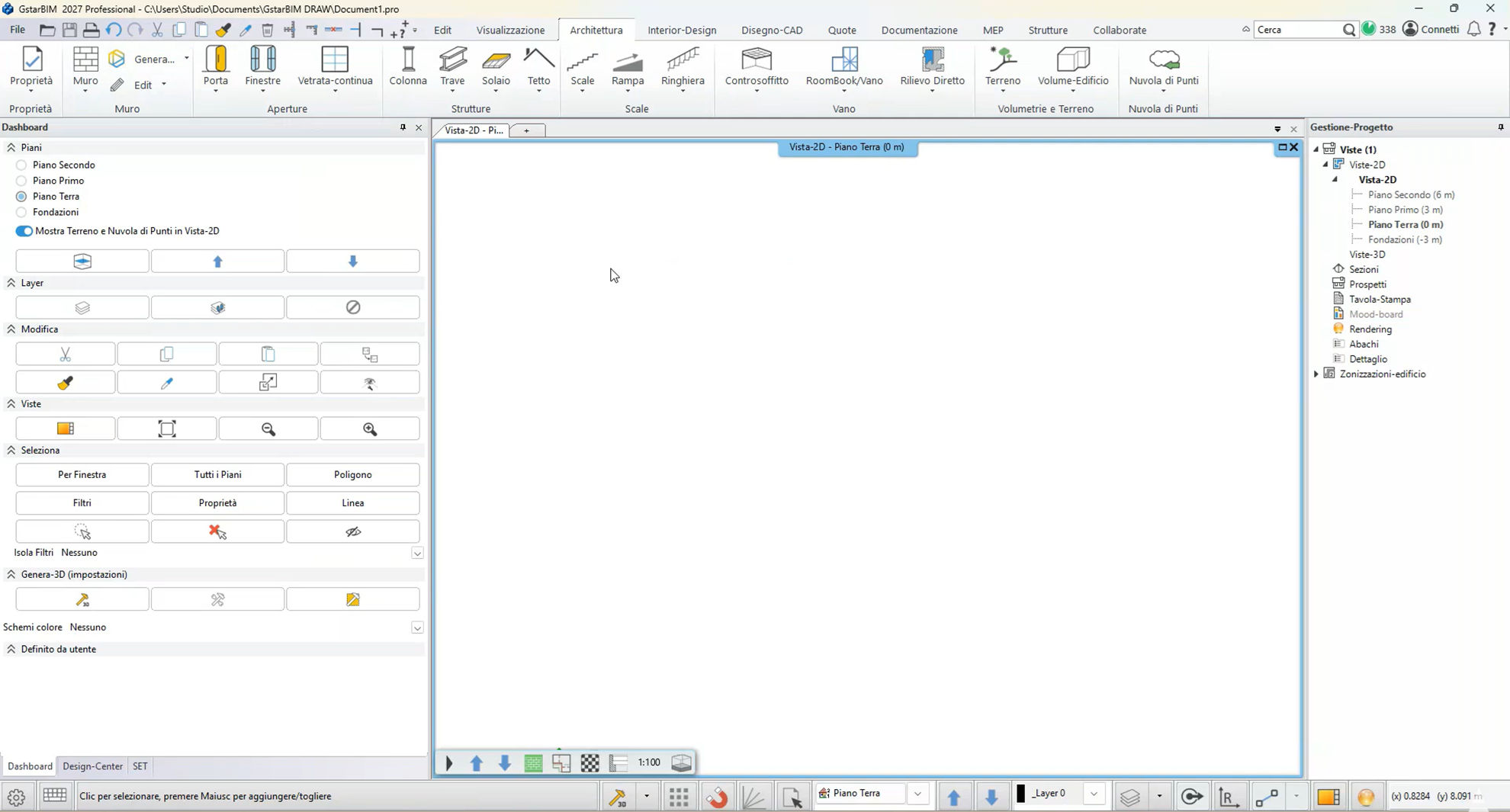This screenshot has height=812, width=1510.
Task: Select Piano Primo (3 m) in project tree
Action: [x=1405, y=210]
